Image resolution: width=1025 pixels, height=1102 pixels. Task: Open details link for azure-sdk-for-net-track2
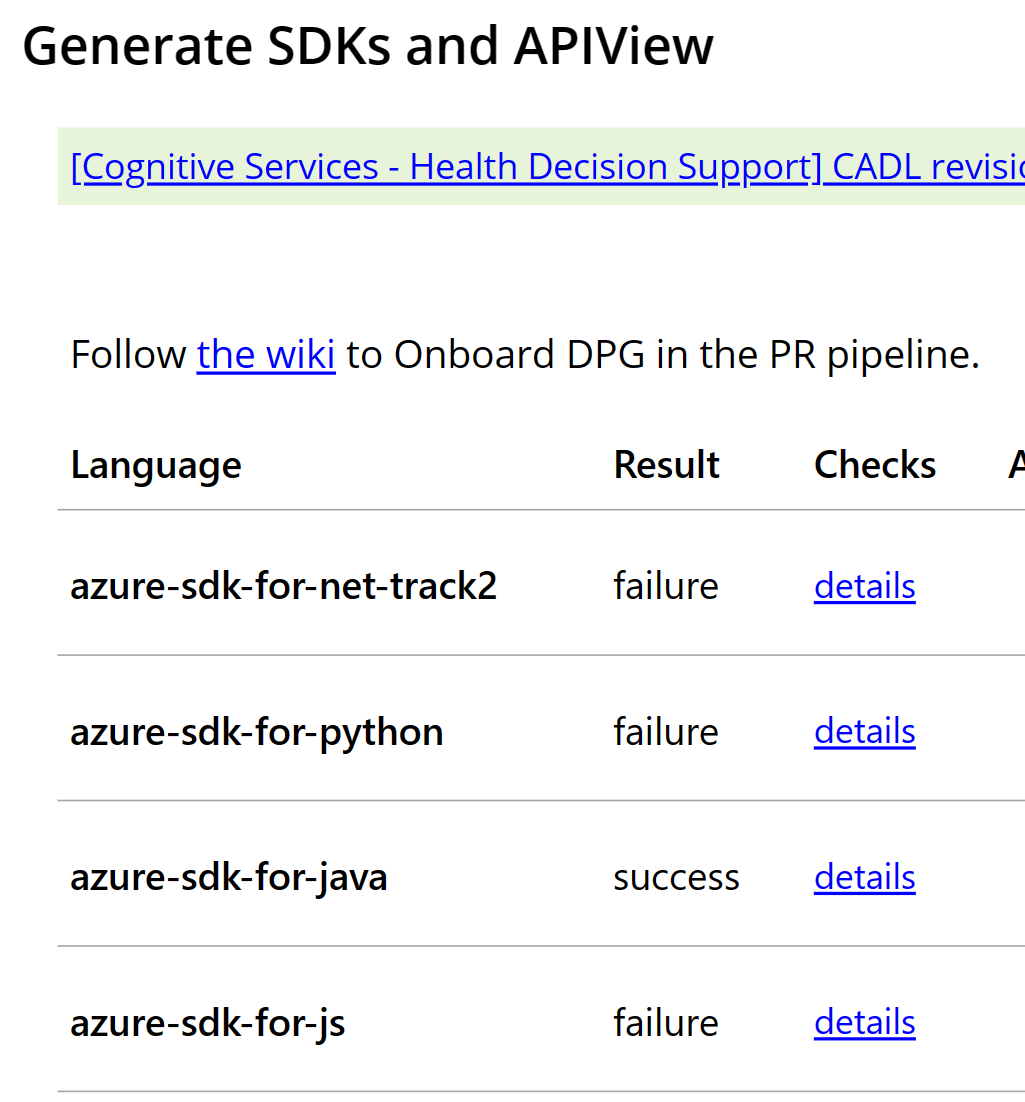point(865,585)
